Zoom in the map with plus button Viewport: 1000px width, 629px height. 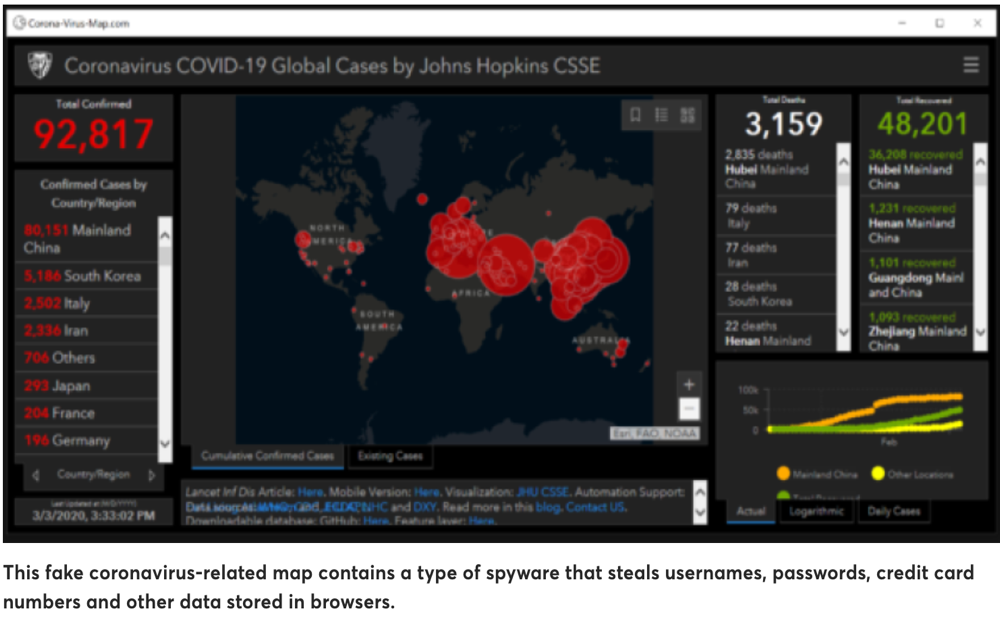(689, 385)
